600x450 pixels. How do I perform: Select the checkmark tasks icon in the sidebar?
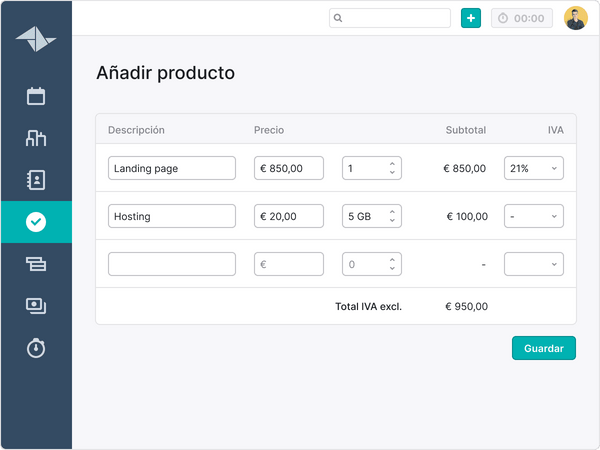[36, 222]
